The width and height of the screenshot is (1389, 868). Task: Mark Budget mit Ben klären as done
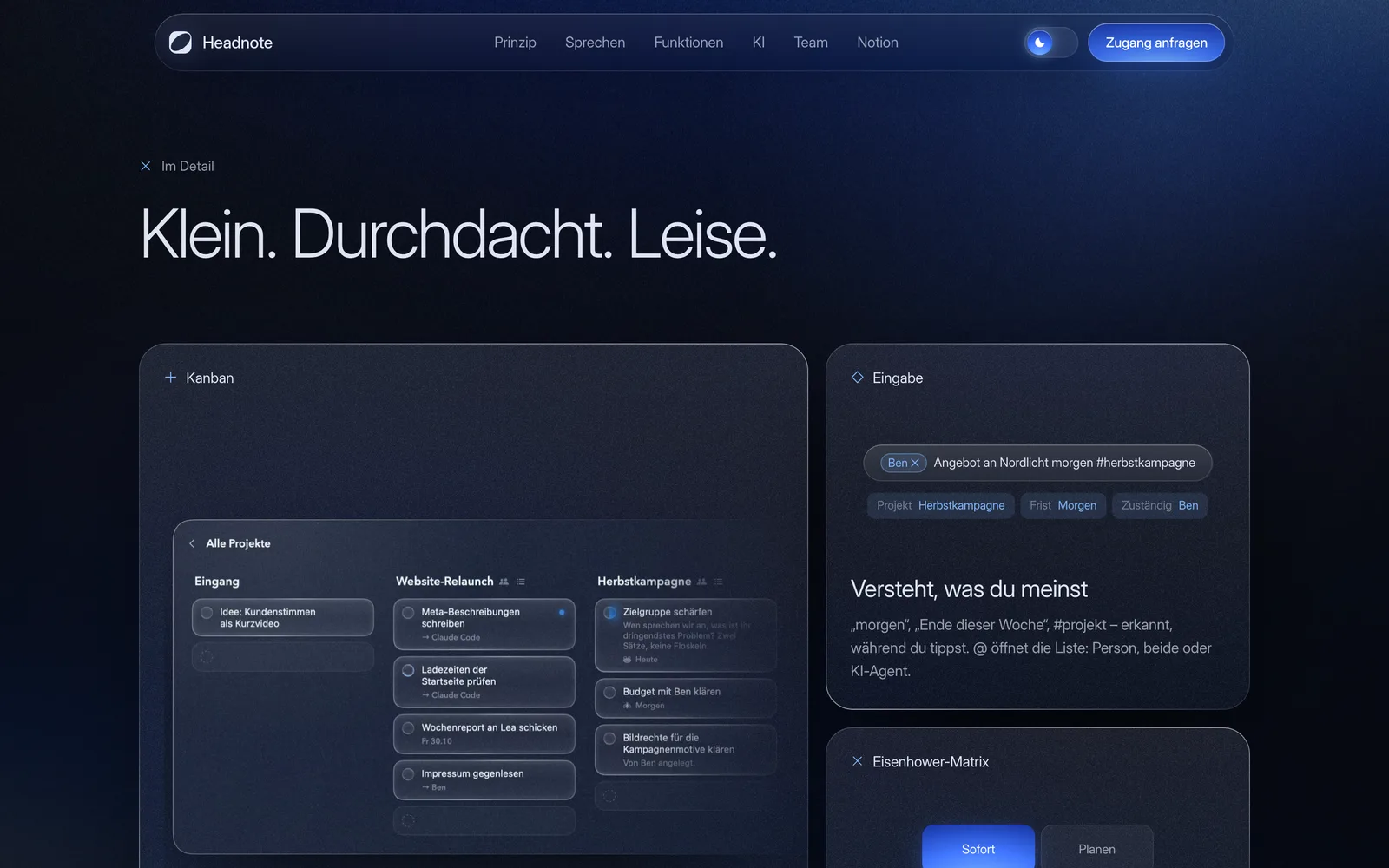[x=609, y=693]
